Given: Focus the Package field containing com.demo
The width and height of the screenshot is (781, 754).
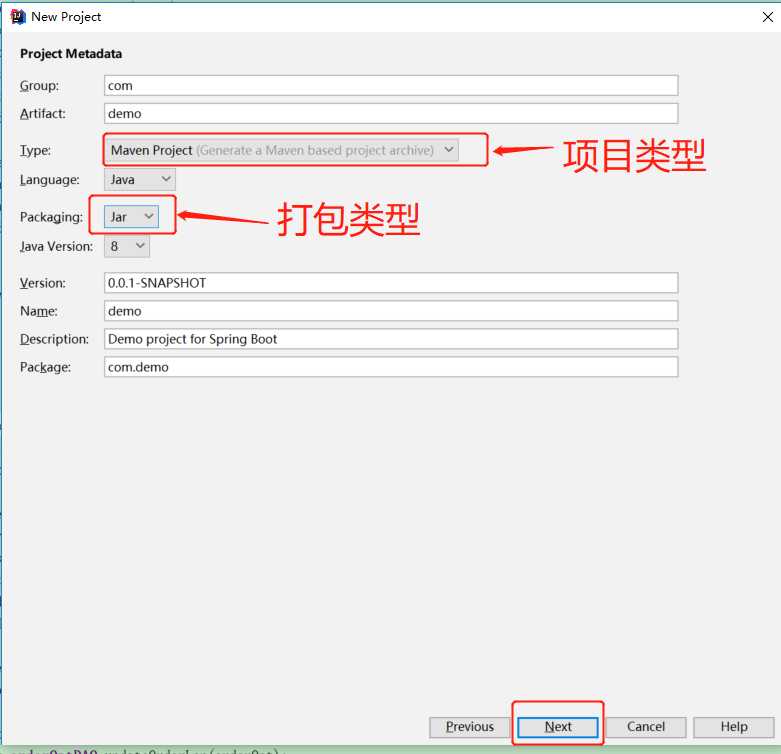Looking at the screenshot, I should click(391, 367).
